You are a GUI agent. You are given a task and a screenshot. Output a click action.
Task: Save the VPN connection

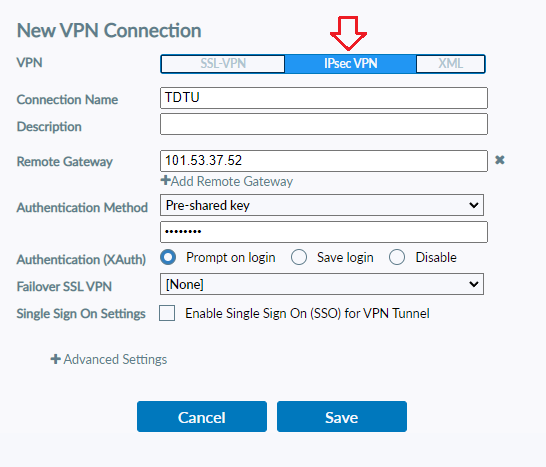pos(342,417)
